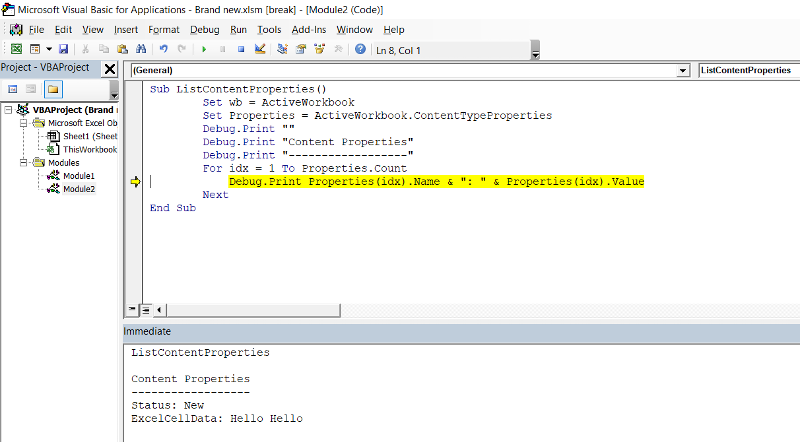Image resolution: width=800 pixels, height=442 pixels.
Task: Click the 'End Sub' code line
Action: point(172,208)
